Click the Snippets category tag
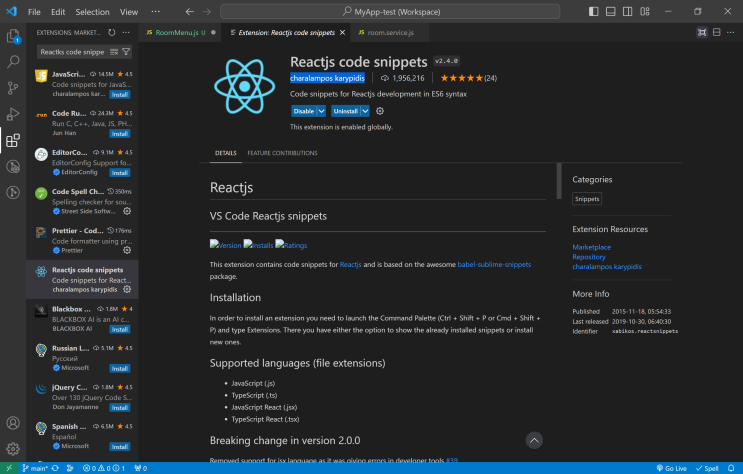 pyautogui.click(x=587, y=199)
